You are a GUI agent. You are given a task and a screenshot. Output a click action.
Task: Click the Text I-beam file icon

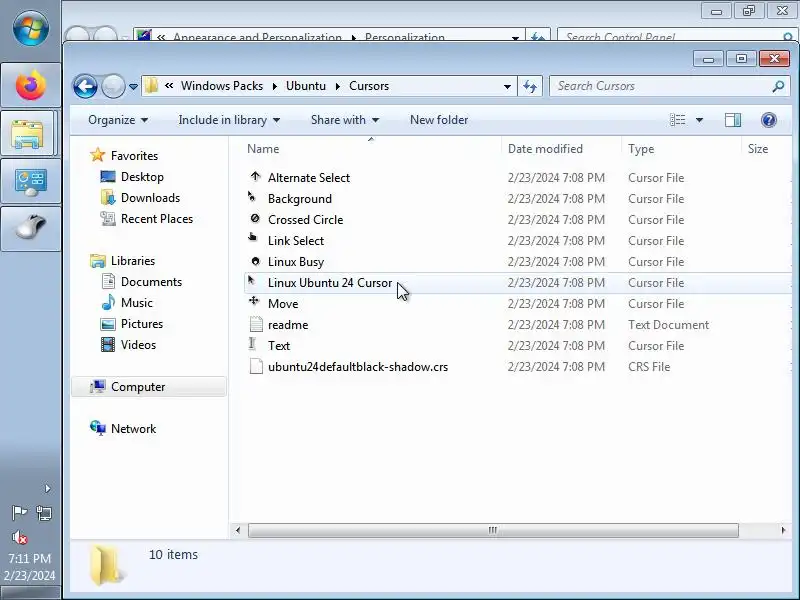tap(252, 343)
